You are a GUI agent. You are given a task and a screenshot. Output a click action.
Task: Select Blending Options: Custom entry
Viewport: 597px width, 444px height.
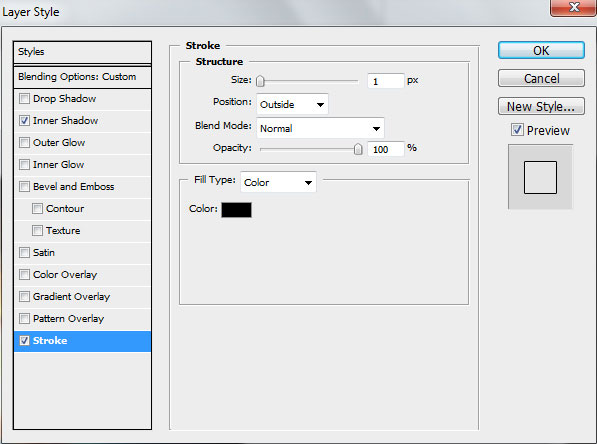coord(82,77)
